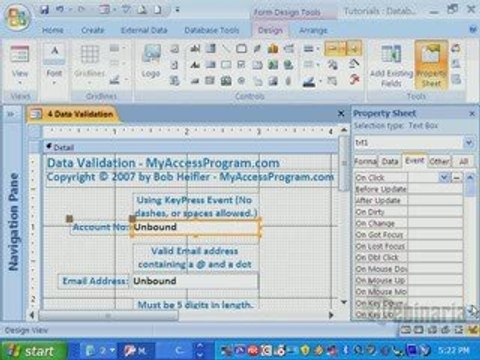Click the On Change property field
The width and height of the screenshot is (480, 360).
pyautogui.click(x=435, y=223)
